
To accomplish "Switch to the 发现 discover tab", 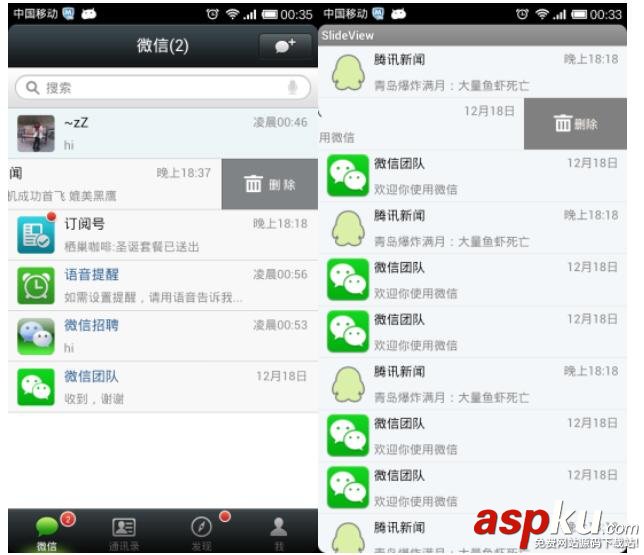I will 202,531.
